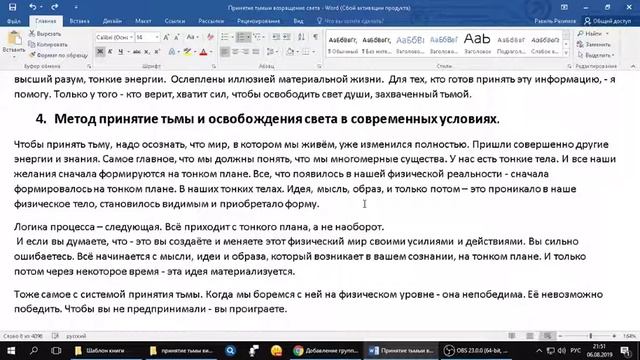Adjust the zoom slider in status bar
Screen dimensions: 640x360
(590, 336)
